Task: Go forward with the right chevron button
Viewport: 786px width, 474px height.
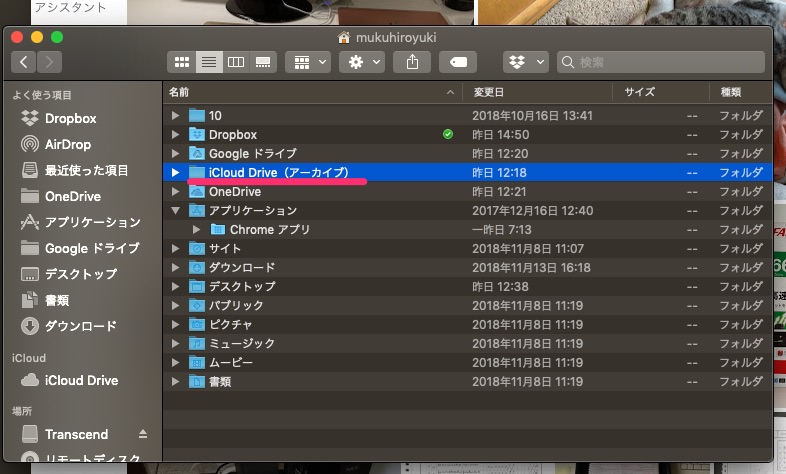Action: tap(49, 62)
